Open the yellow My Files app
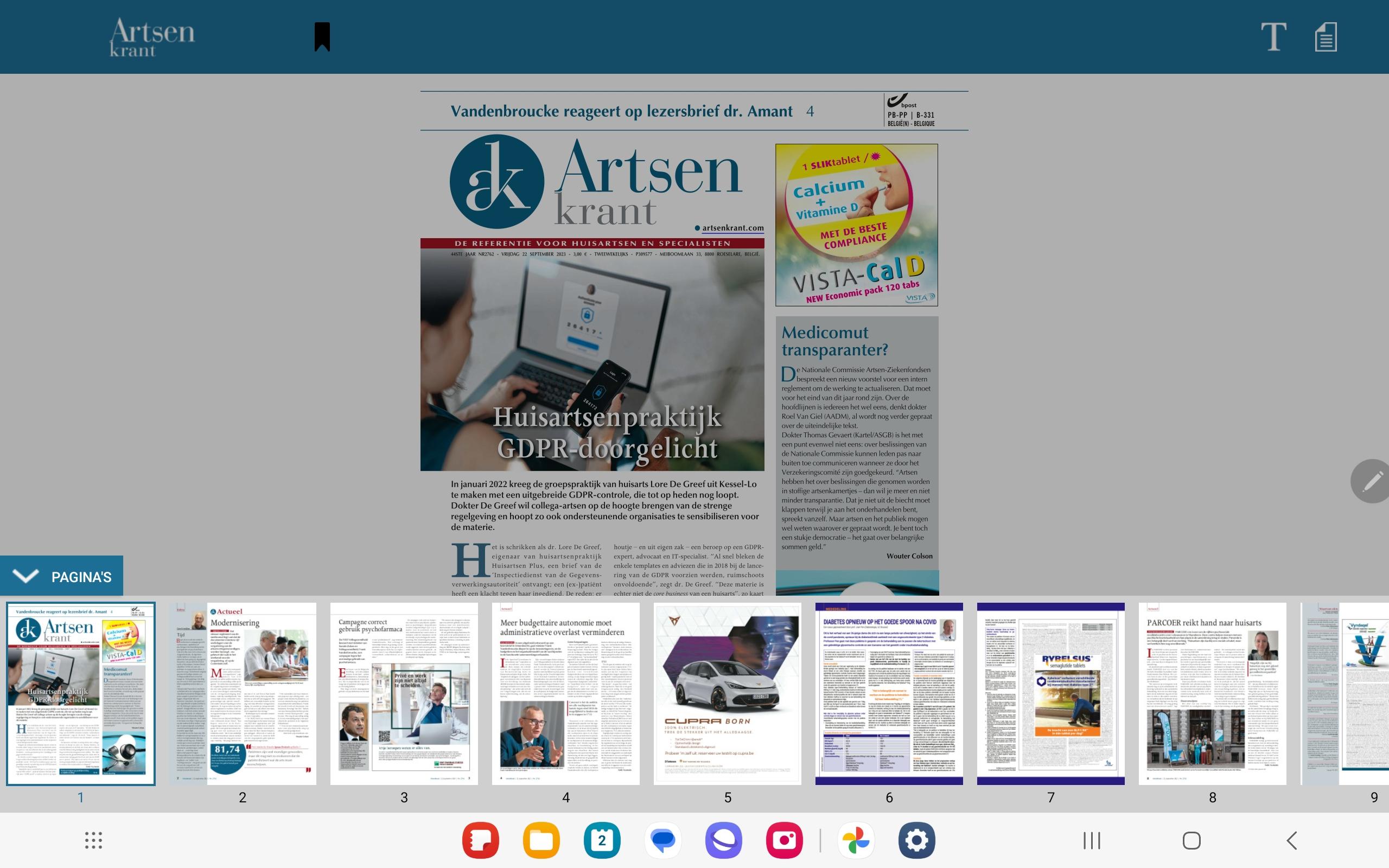 pos(541,840)
